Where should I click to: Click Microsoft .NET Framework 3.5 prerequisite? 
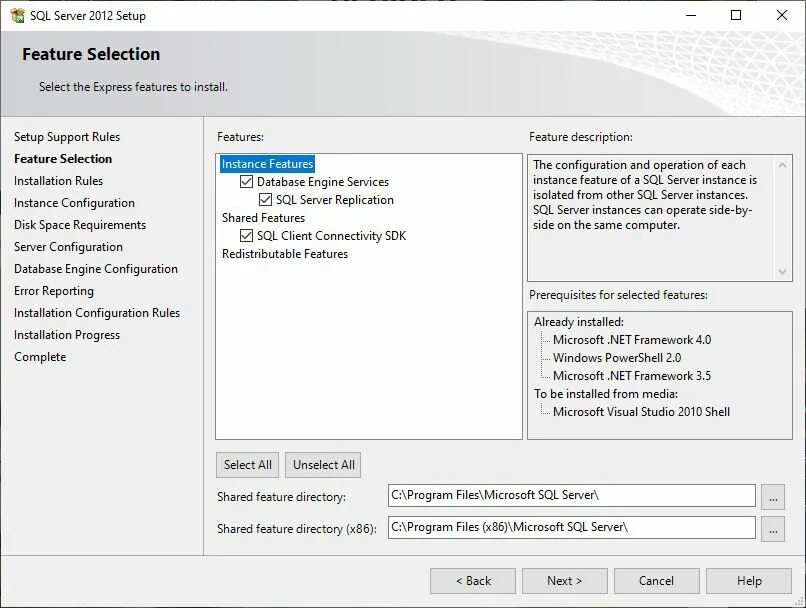(x=632, y=376)
